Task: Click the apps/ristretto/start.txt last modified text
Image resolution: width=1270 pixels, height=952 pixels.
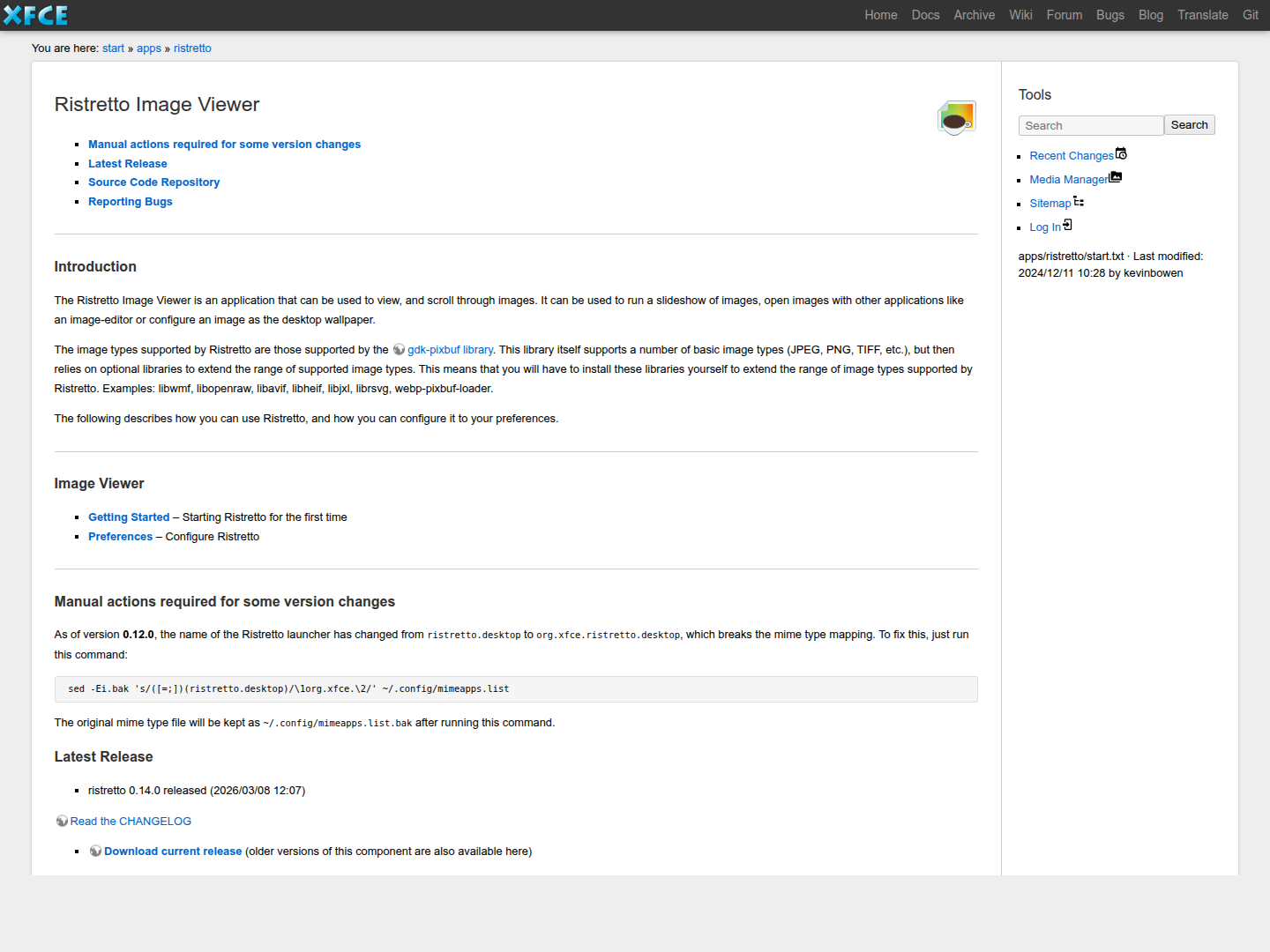Action: coord(1110,264)
